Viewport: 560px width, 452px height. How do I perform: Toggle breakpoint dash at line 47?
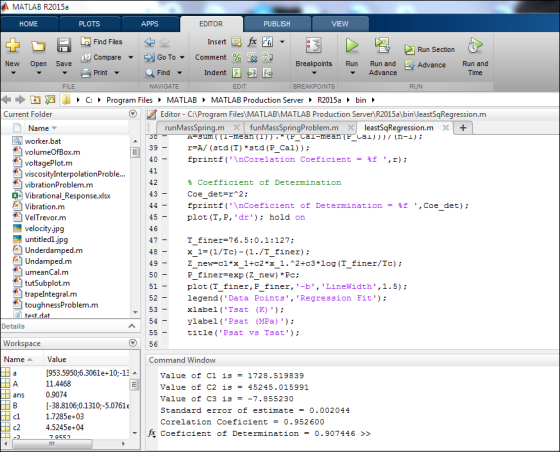point(164,240)
